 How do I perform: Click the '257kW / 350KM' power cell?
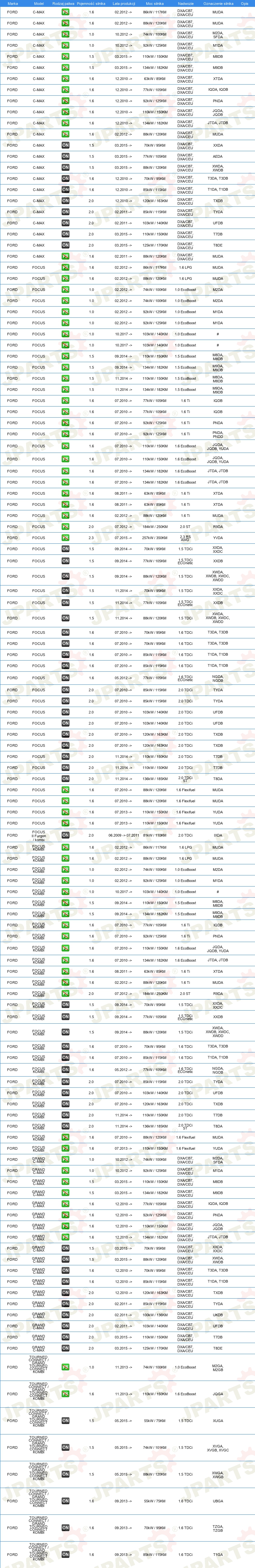(155, 538)
